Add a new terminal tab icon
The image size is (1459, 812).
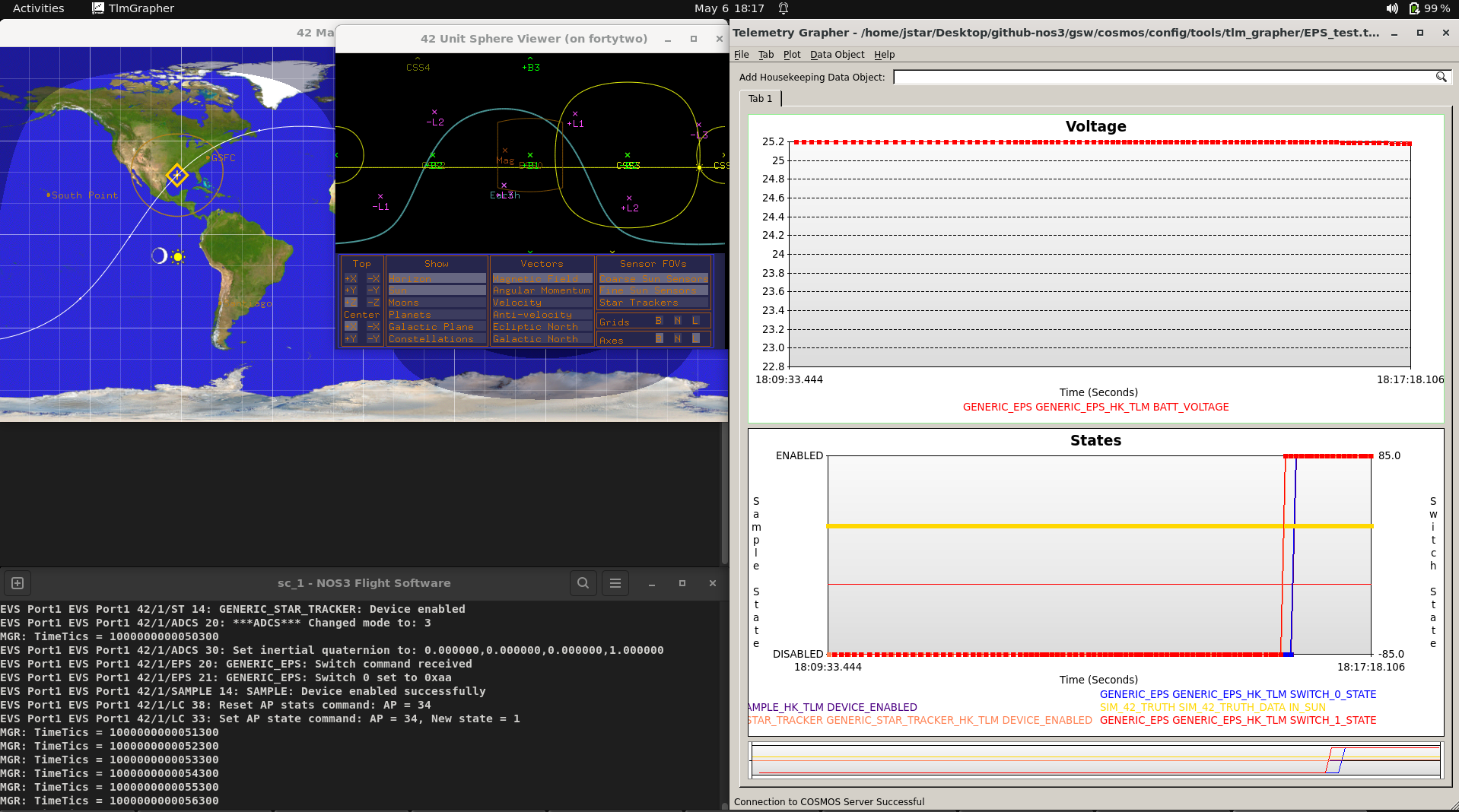tap(17, 583)
